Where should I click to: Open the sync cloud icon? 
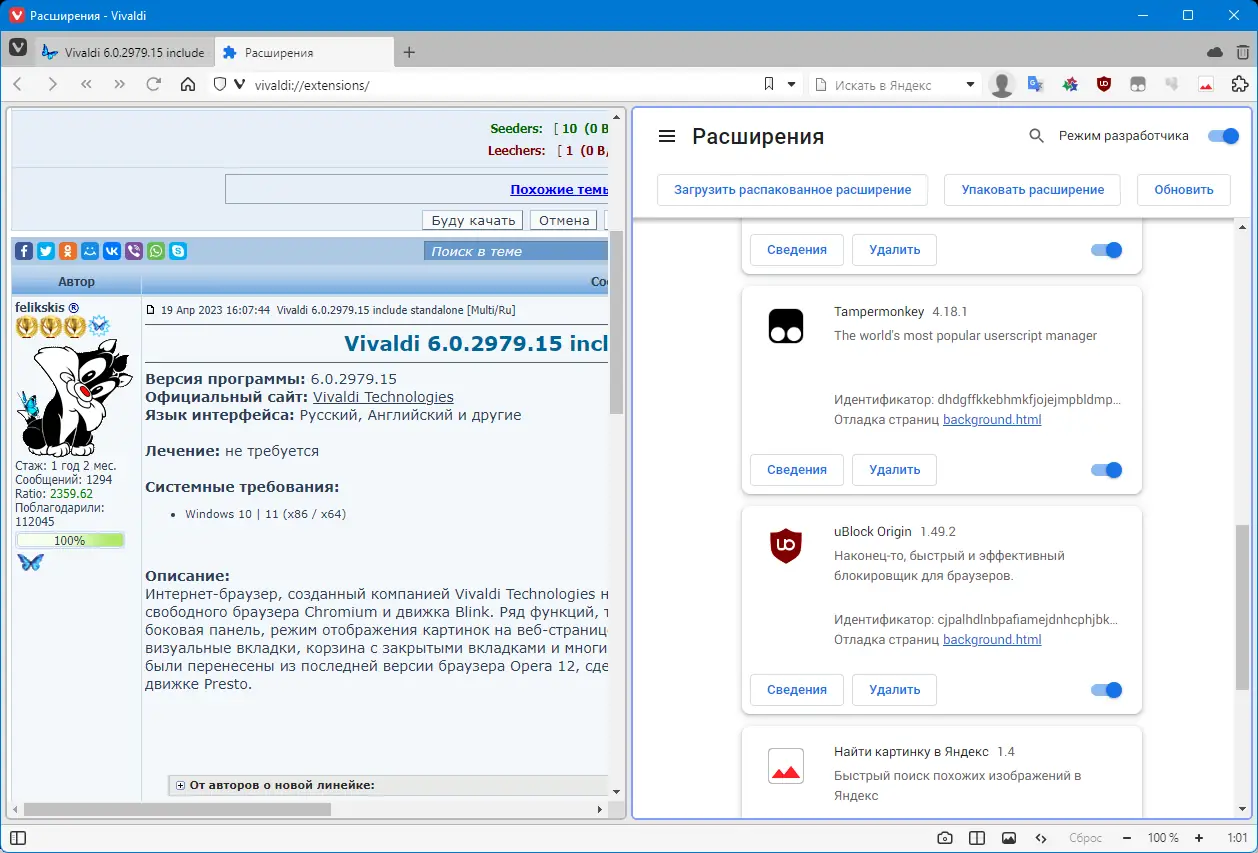coord(1216,52)
